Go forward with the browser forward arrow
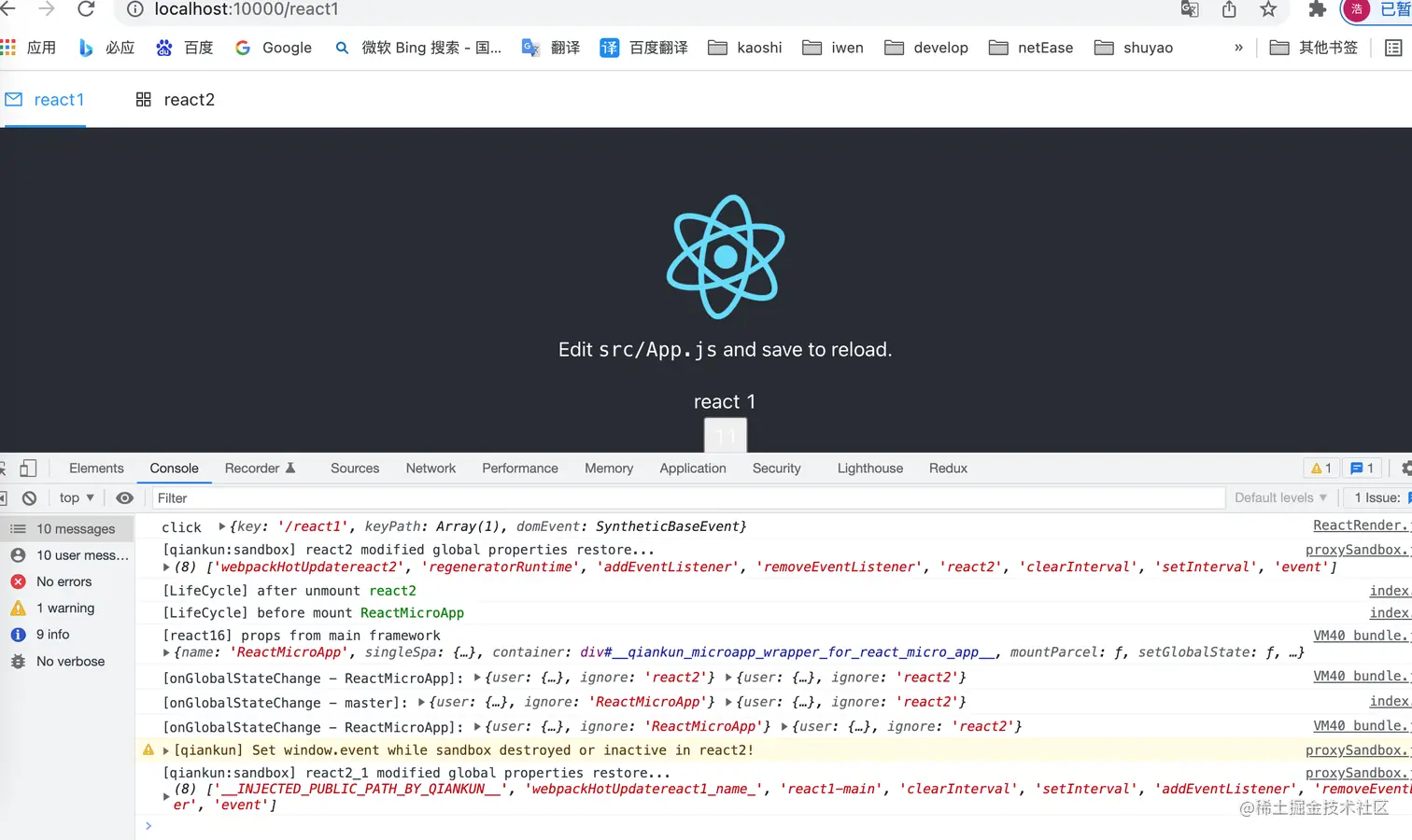Screen dimensions: 1412x840 (47, 9)
